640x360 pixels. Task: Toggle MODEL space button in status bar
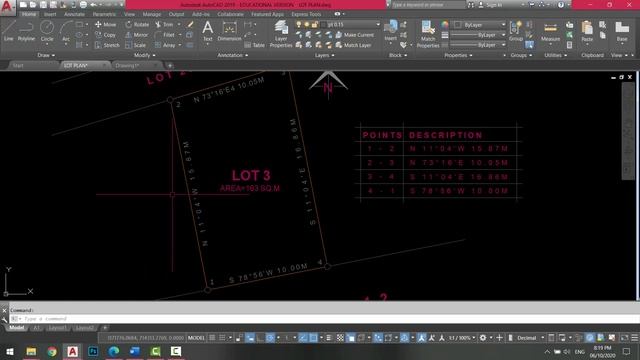(x=196, y=338)
